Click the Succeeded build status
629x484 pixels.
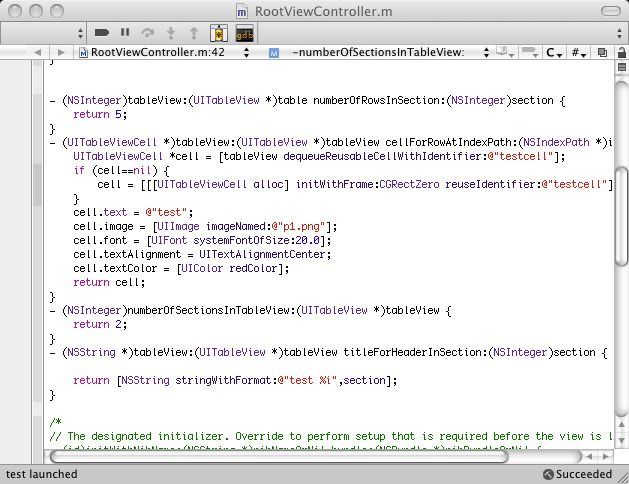pos(577,474)
